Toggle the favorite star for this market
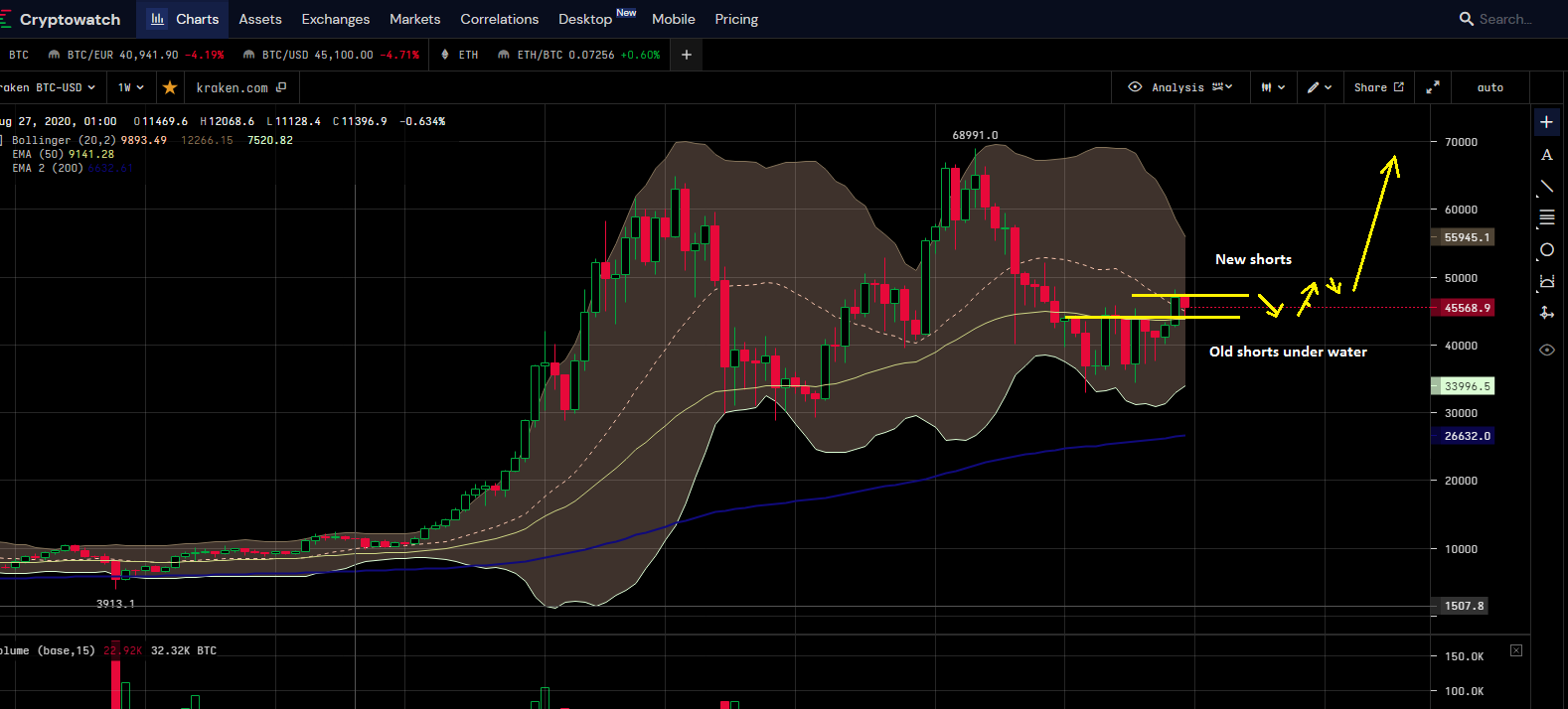 (170, 87)
